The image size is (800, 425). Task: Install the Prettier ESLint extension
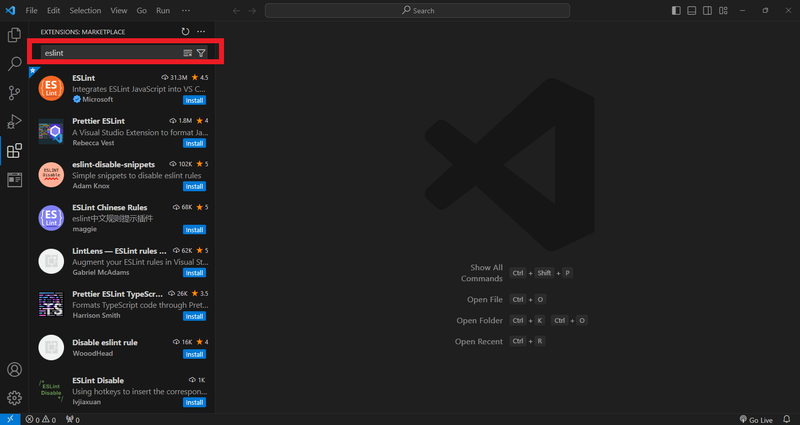tap(194, 143)
